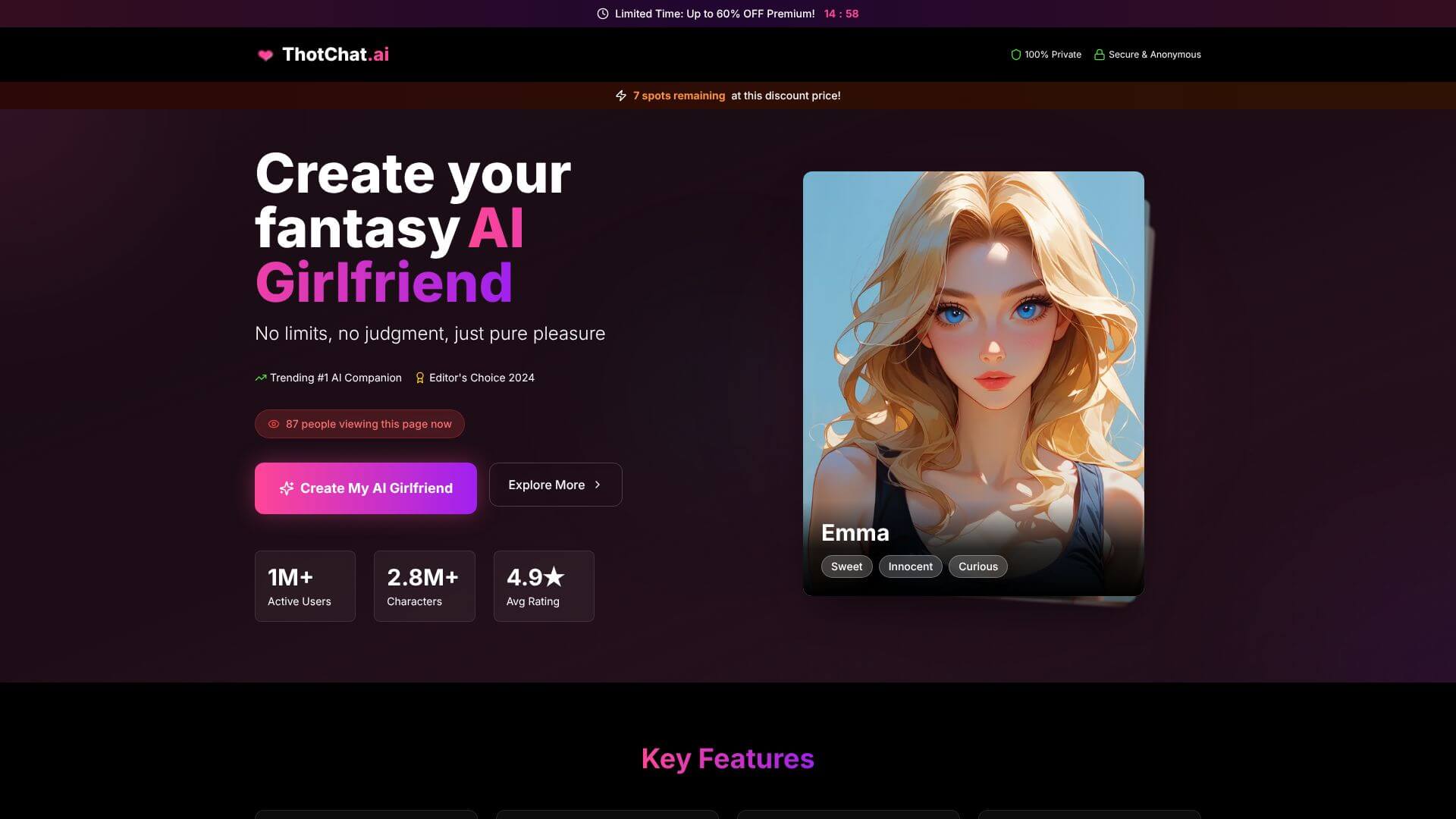This screenshot has height=819, width=1456.
Task: Click the 14:58 countdown timer
Action: 841,14
